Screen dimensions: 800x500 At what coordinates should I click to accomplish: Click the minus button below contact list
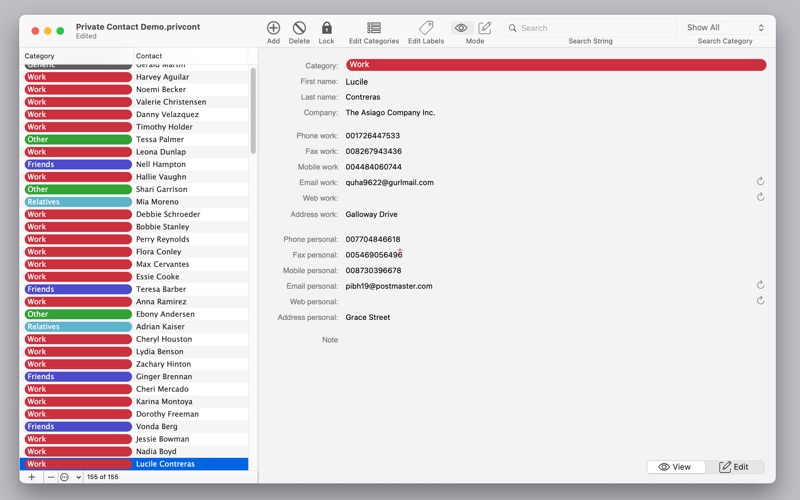[50, 477]
